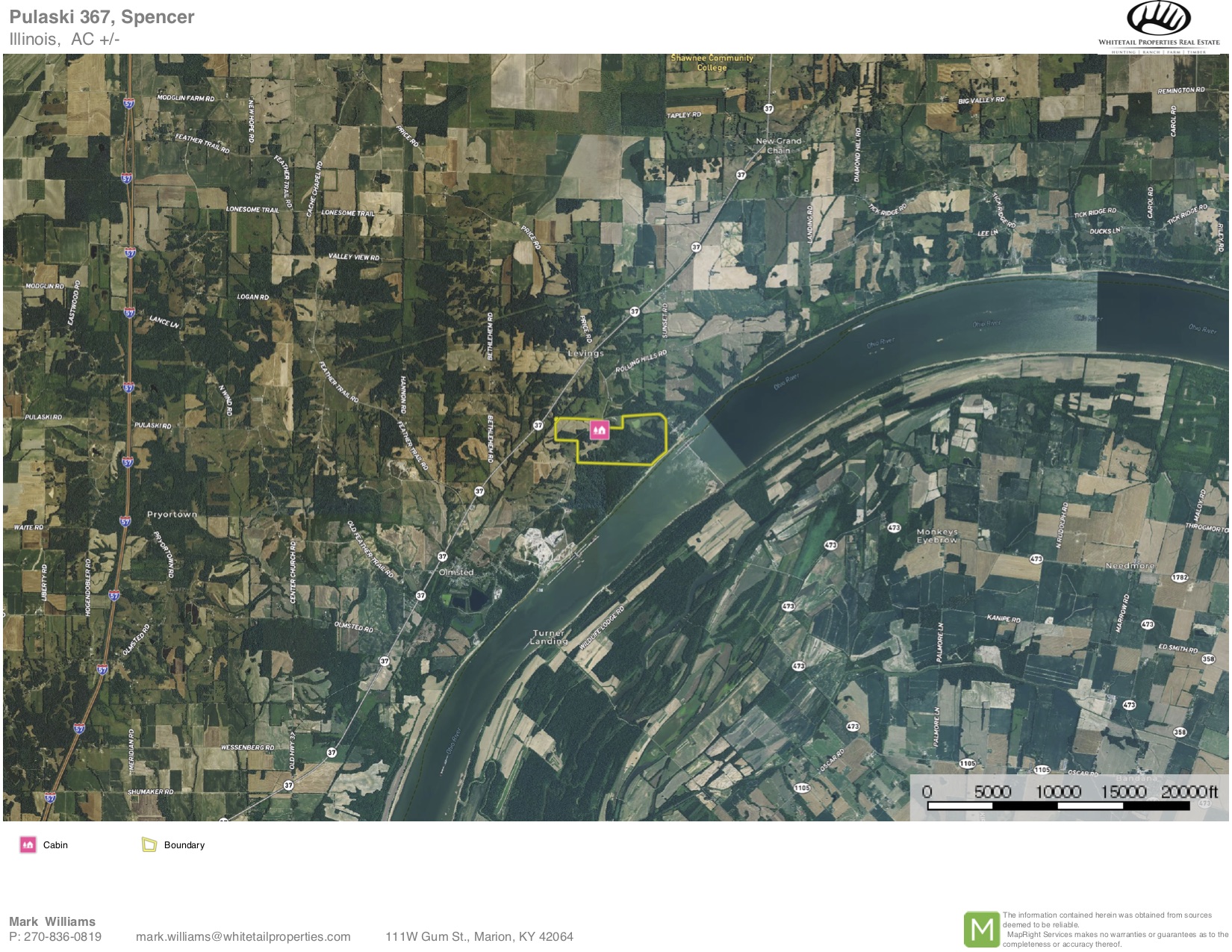Open the mark.williams@whitetailproperties.com email link
Viewport: 1232px width, 952px height.
(243, 936)
